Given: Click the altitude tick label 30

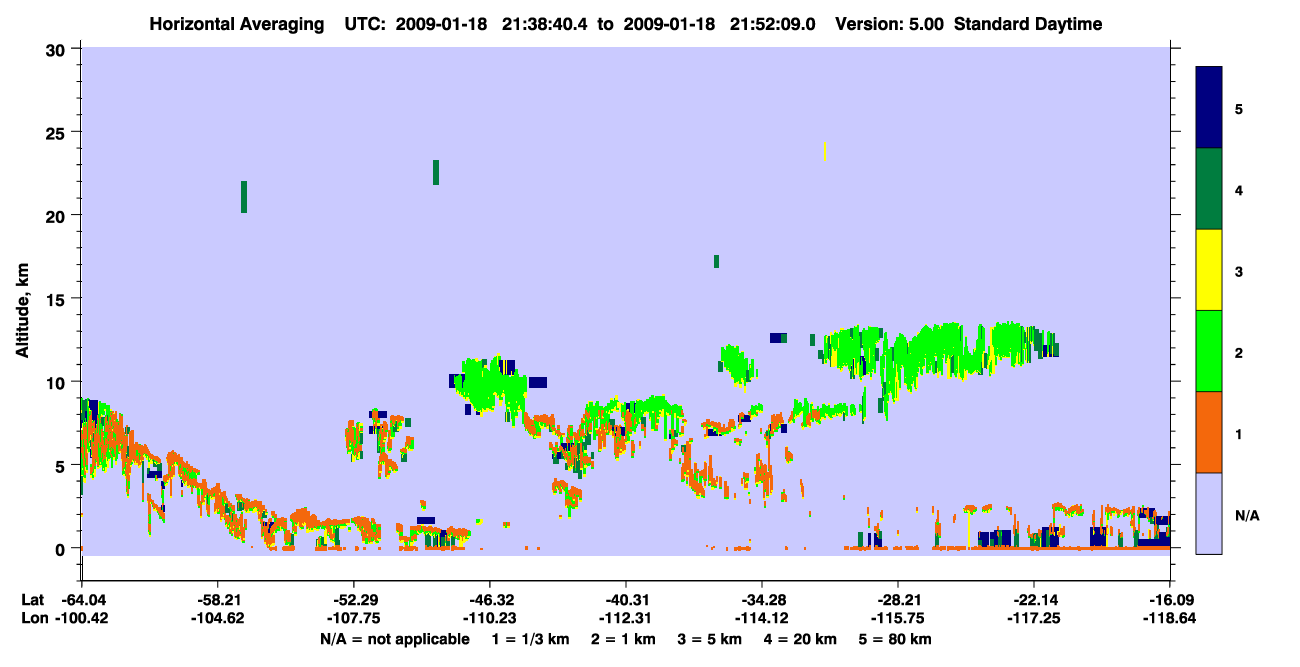Looking at the screenshot, I should [57, 49].
